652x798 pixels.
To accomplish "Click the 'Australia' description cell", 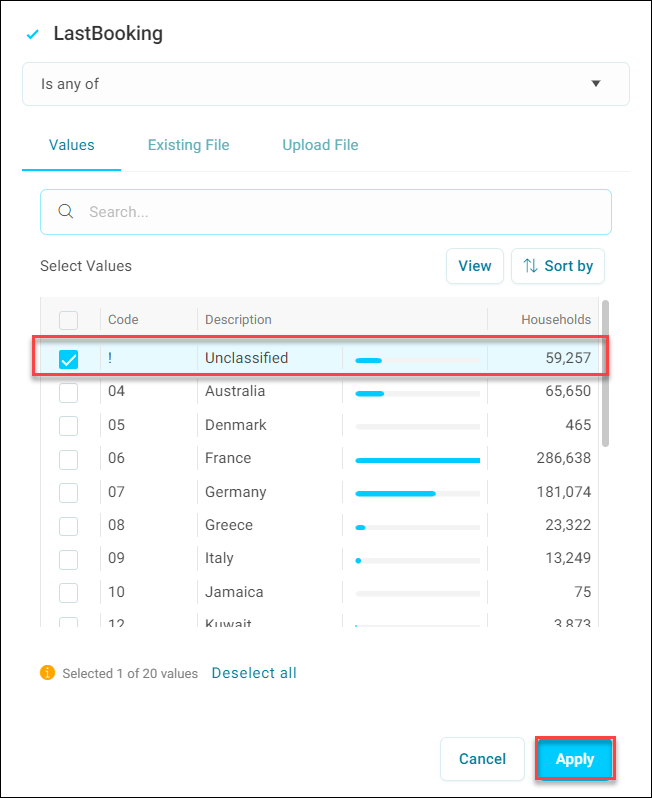I will point(235,391).
